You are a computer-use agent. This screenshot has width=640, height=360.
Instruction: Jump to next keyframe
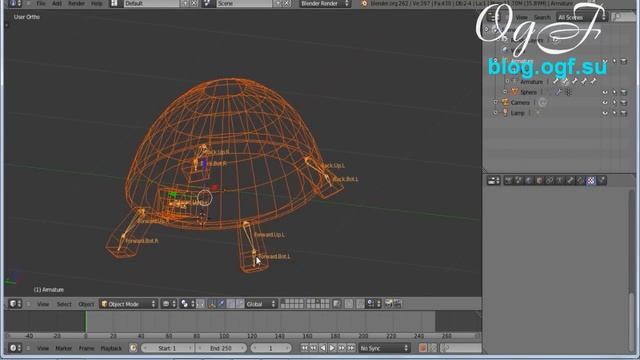[x=342, y=348]
